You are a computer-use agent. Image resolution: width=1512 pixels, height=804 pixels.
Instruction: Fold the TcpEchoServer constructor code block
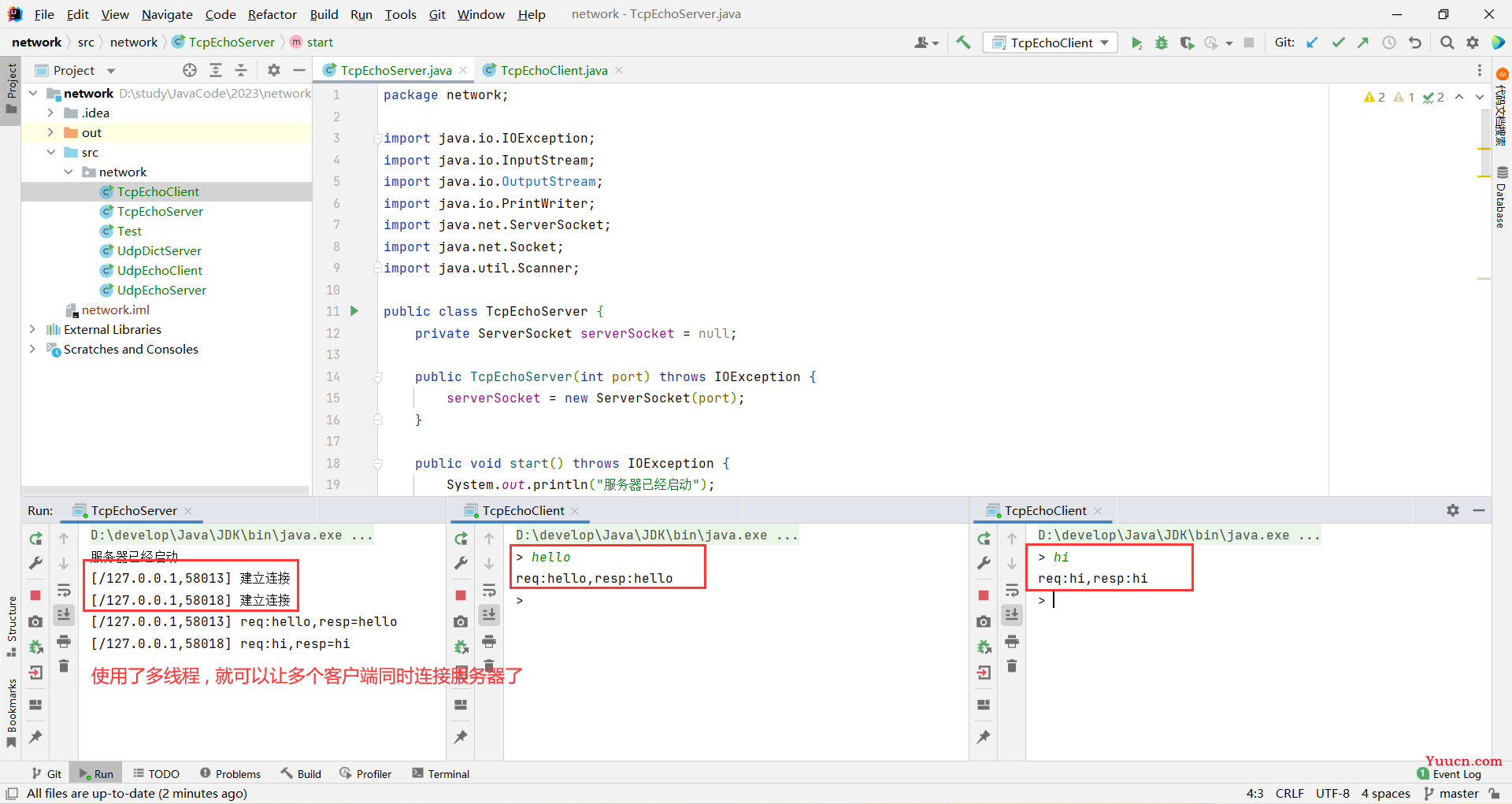click(378, 376)
